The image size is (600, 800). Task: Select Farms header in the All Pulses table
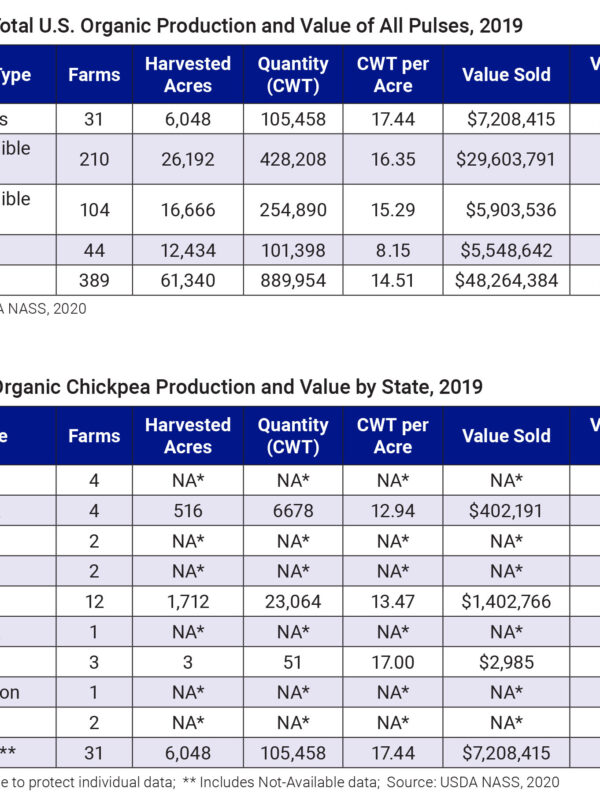94,74
